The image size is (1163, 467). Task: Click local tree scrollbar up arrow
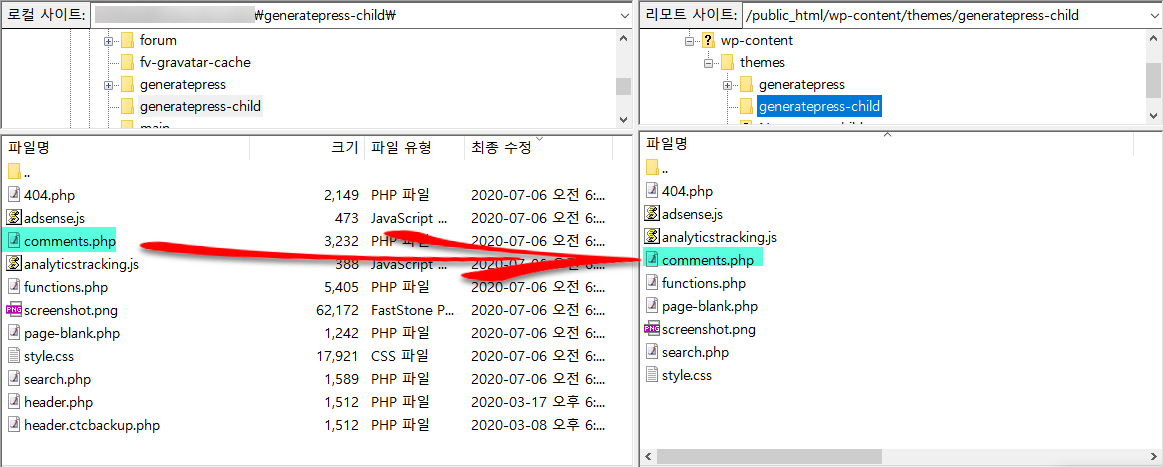coord(623,39)
